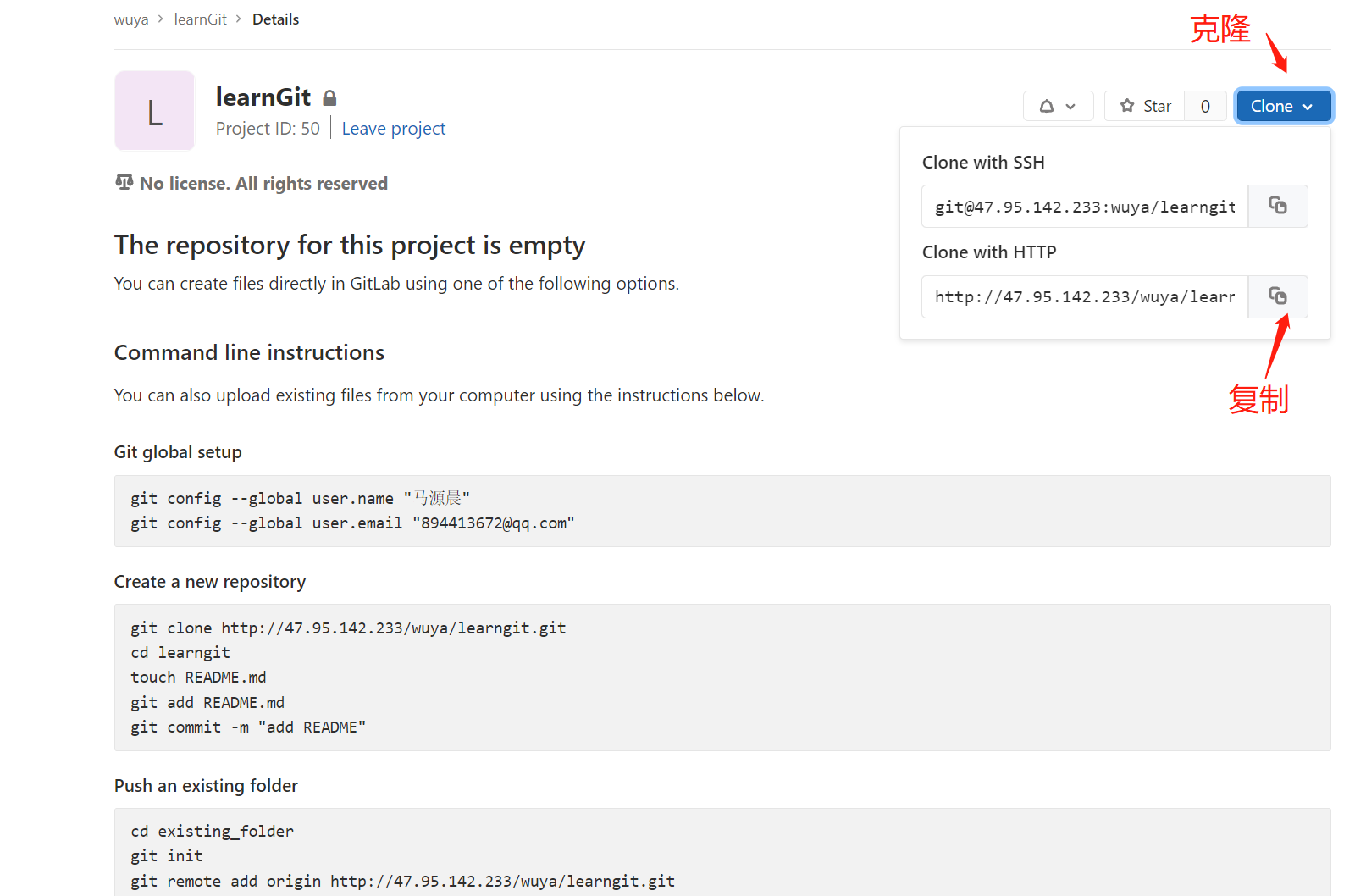Copy the HTTP clone URL

1277,296
